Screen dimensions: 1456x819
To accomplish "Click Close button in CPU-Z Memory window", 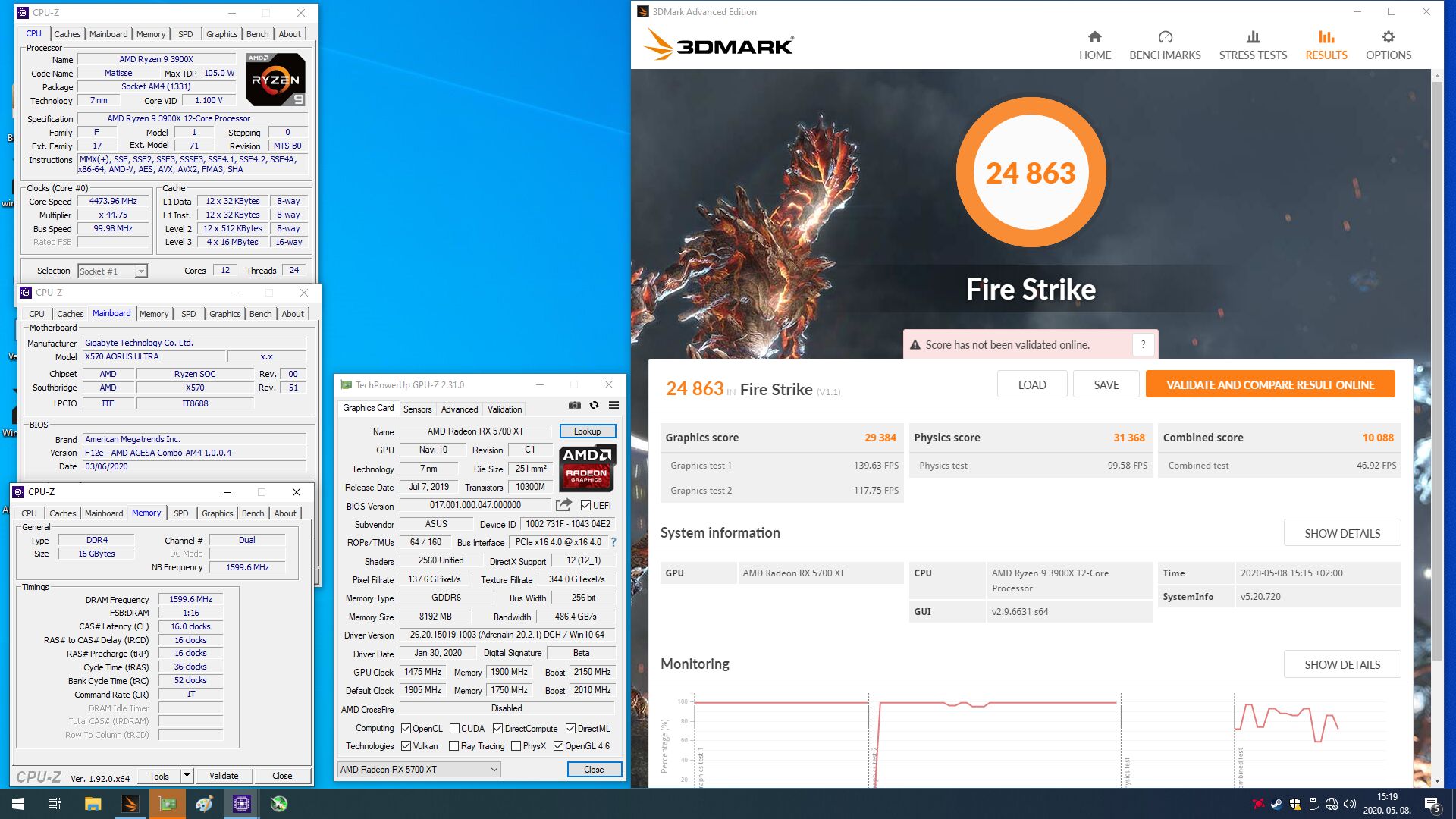I will coord(282,776).
